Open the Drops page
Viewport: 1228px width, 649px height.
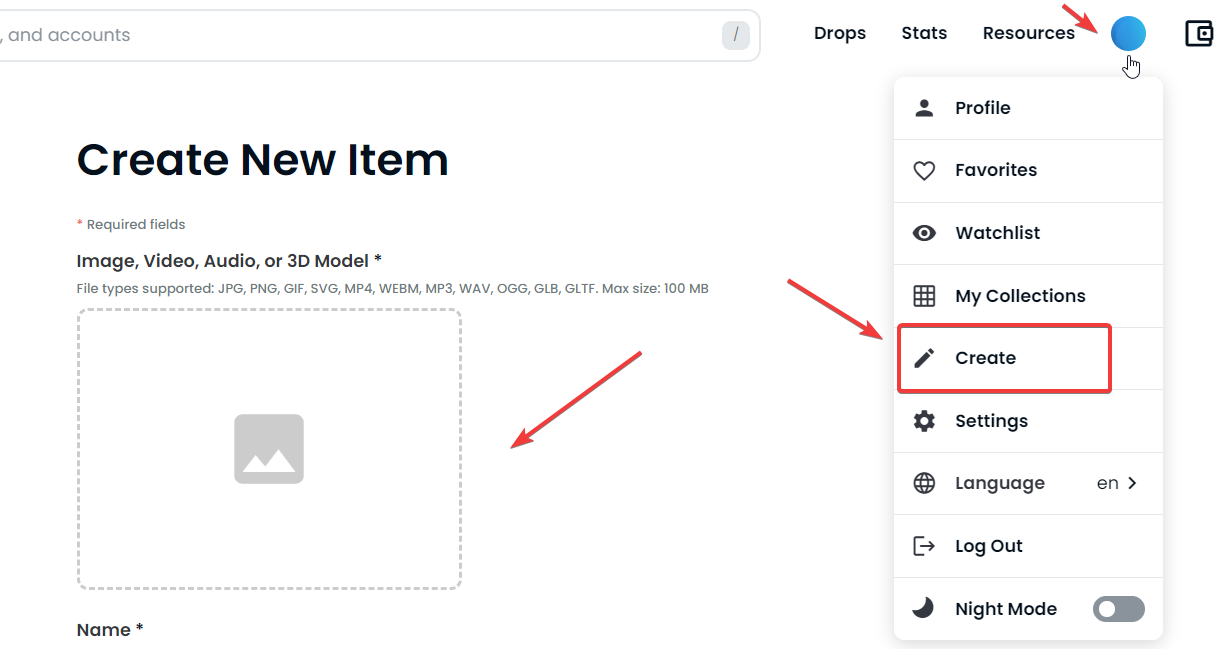coord(839,33)
